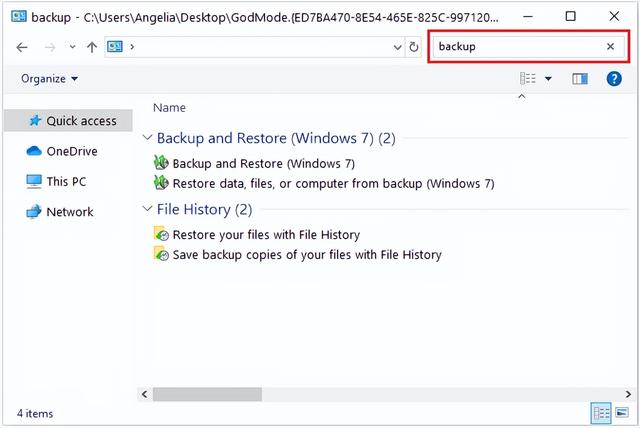Viewport: 640px width, 428px height.
Task: Sort by the Name column header
Action: pyautogui.click(x=169, y=108)
